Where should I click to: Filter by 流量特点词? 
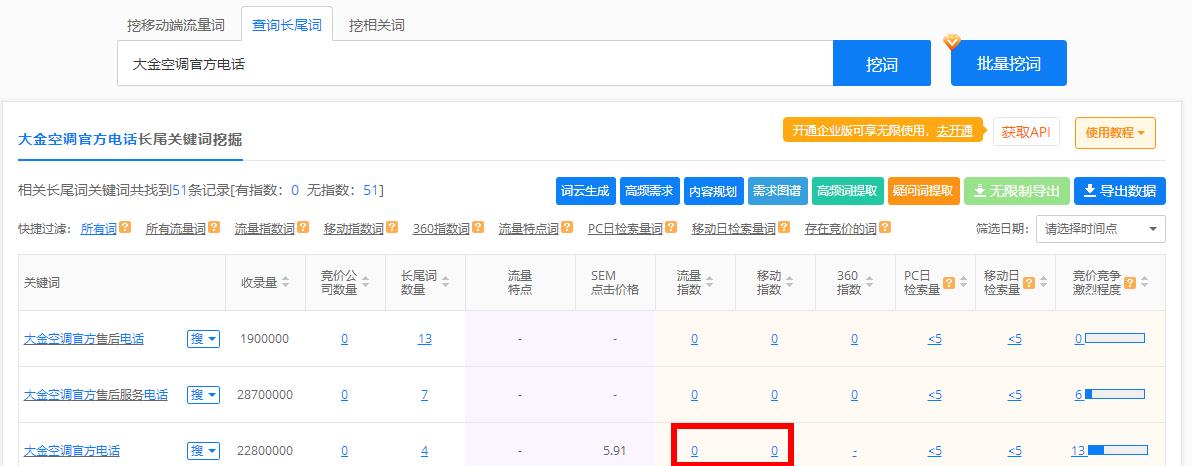529,228
